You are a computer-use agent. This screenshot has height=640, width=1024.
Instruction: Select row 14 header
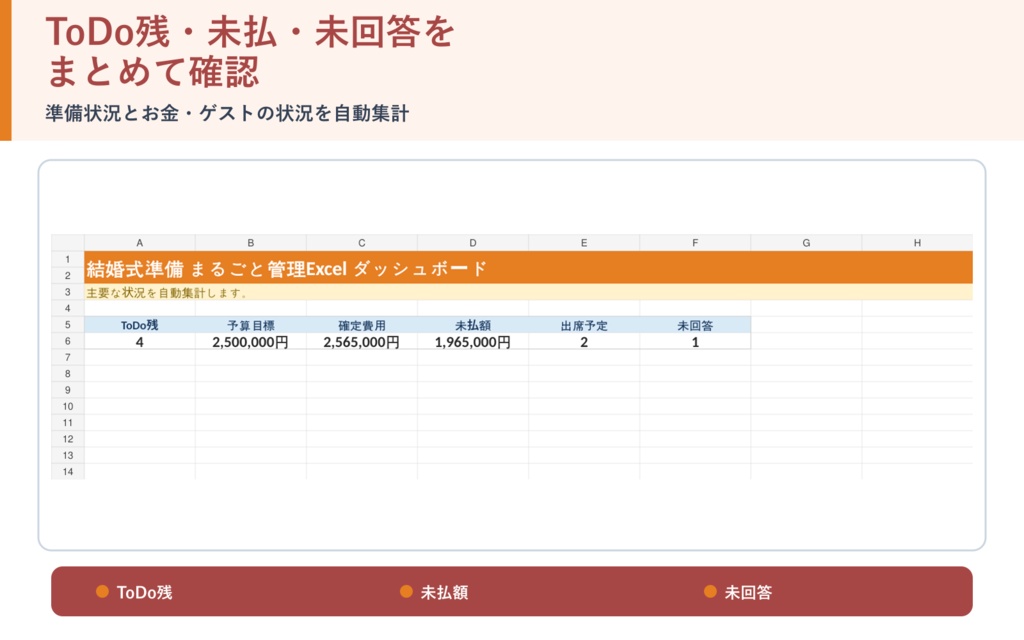coord(68,472)
